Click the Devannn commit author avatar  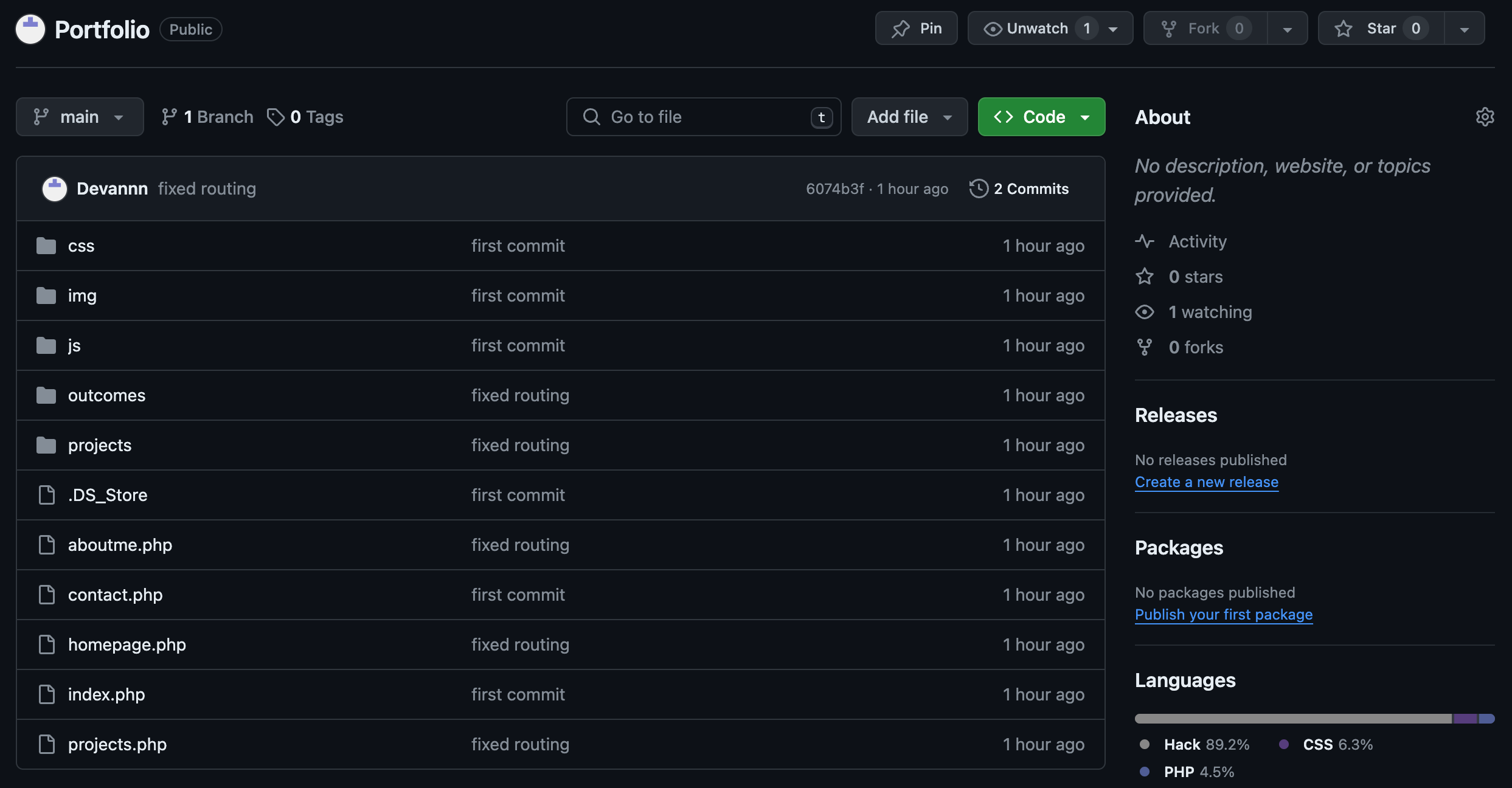(x=54, y=188)
